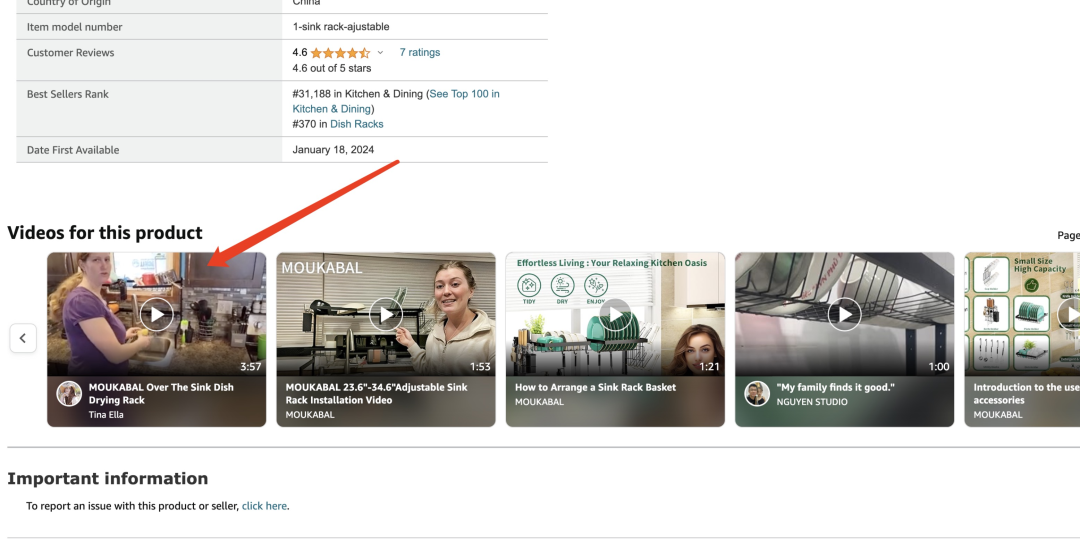Click the 3:57 duration on the first video
Image resolution: width=1080 pixels, height=541 pixels.
pyautogui.click(x=251, y=367)
